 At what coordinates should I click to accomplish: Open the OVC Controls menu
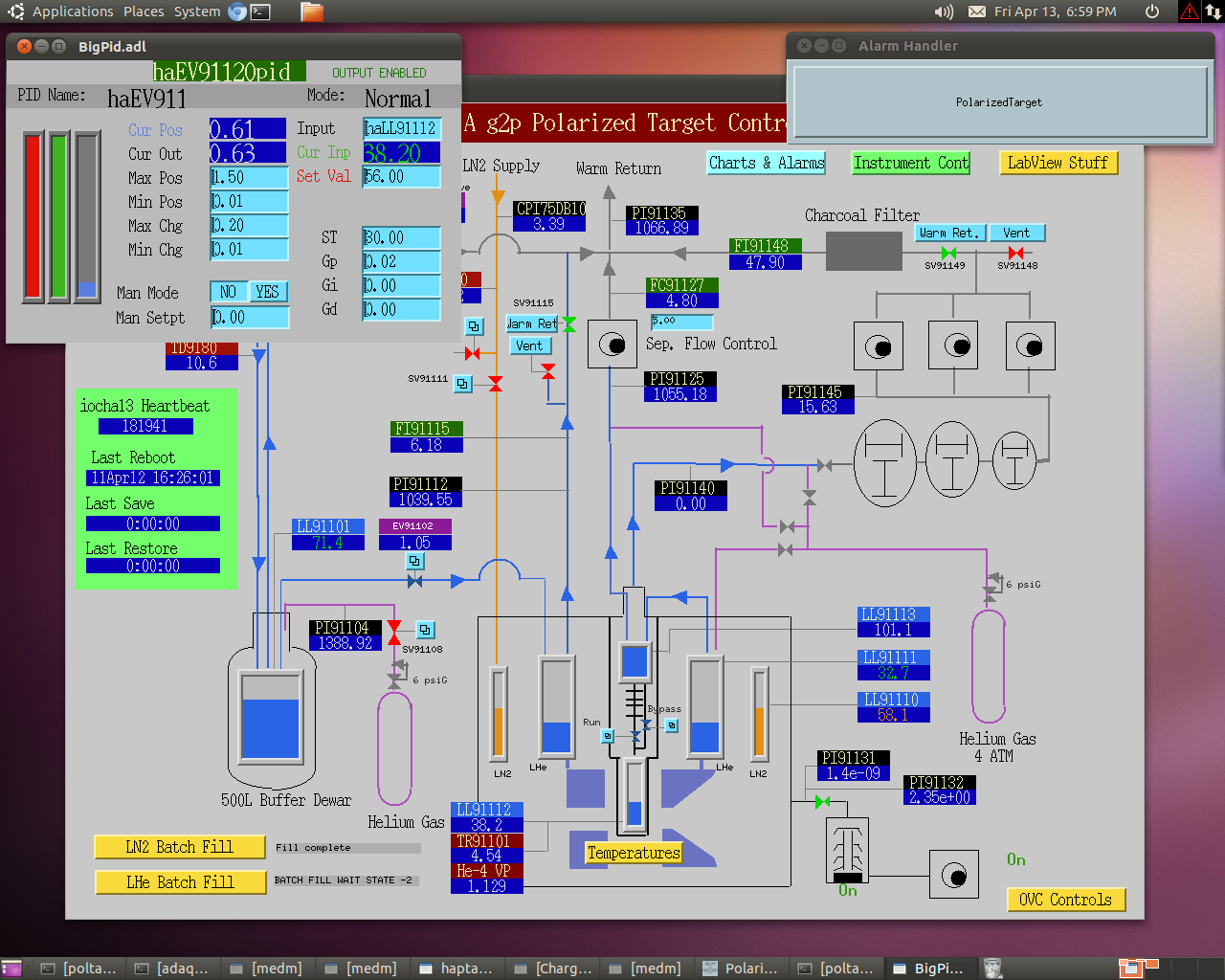coord(1065,900)
